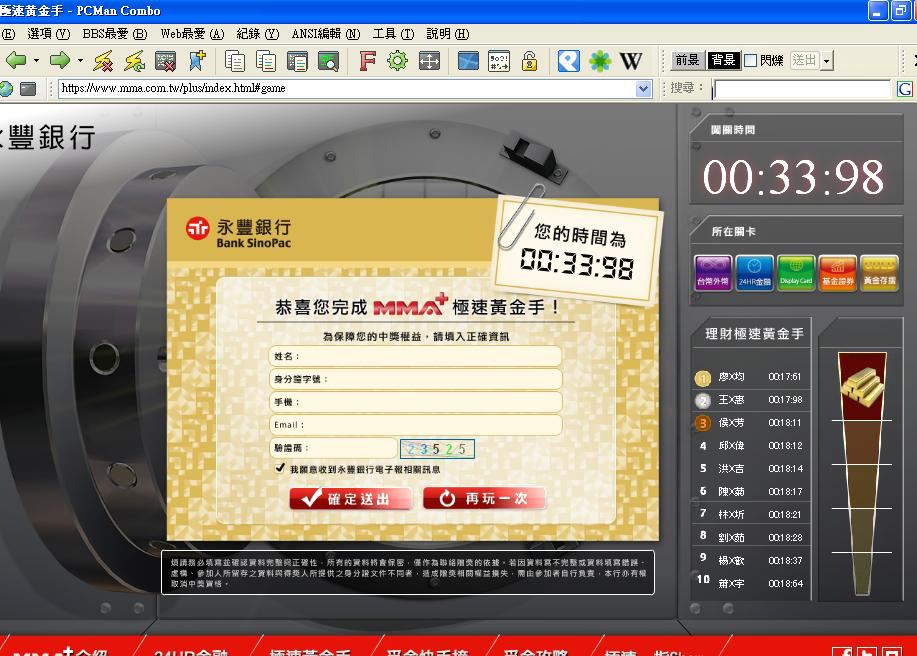Image resolution: width=917 pixels, height=656 pixels.
Task: Click the 手機 mobile phone field
Action: 415,402
